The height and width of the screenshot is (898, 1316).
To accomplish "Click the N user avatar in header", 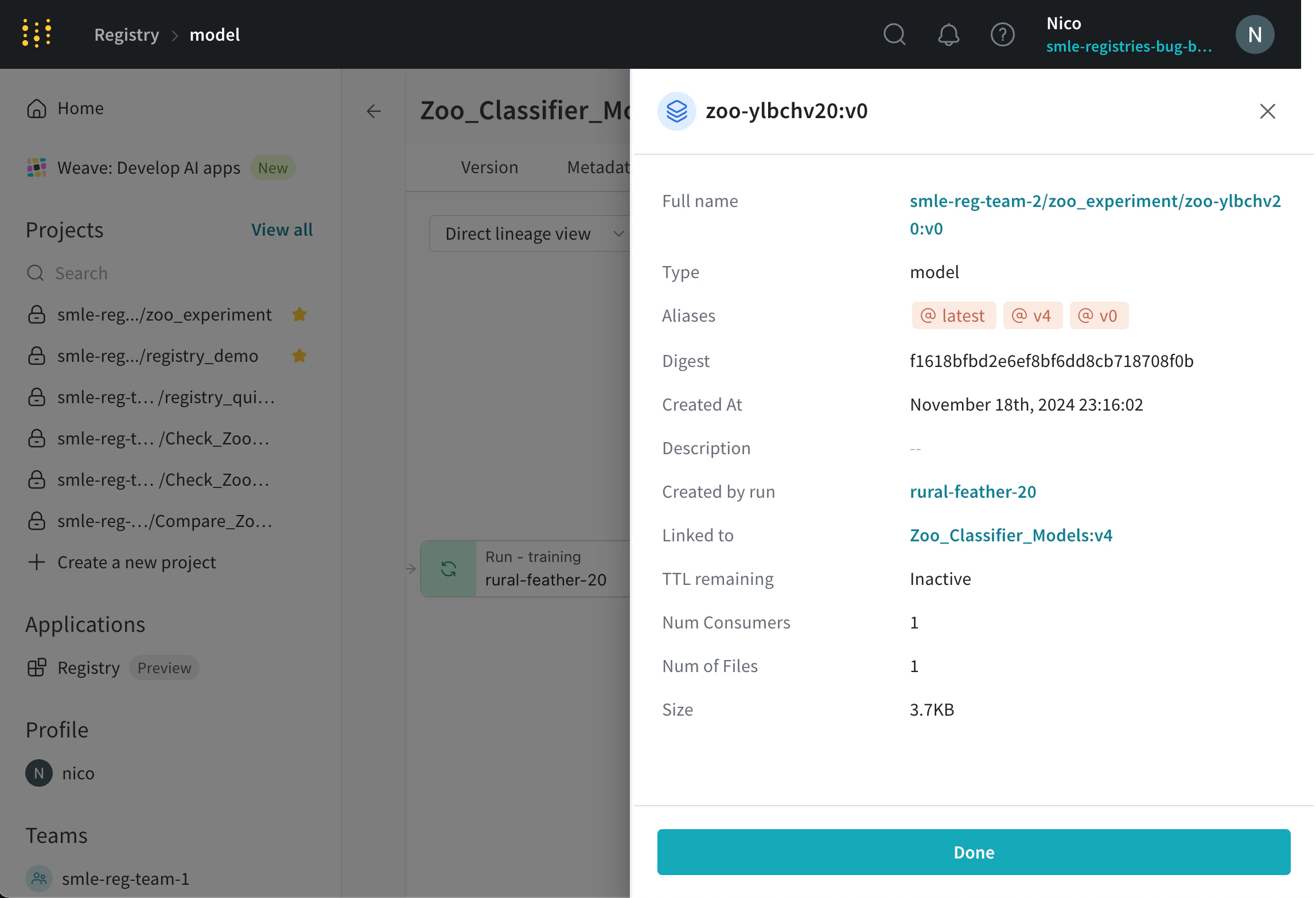I will (1255, 34).
